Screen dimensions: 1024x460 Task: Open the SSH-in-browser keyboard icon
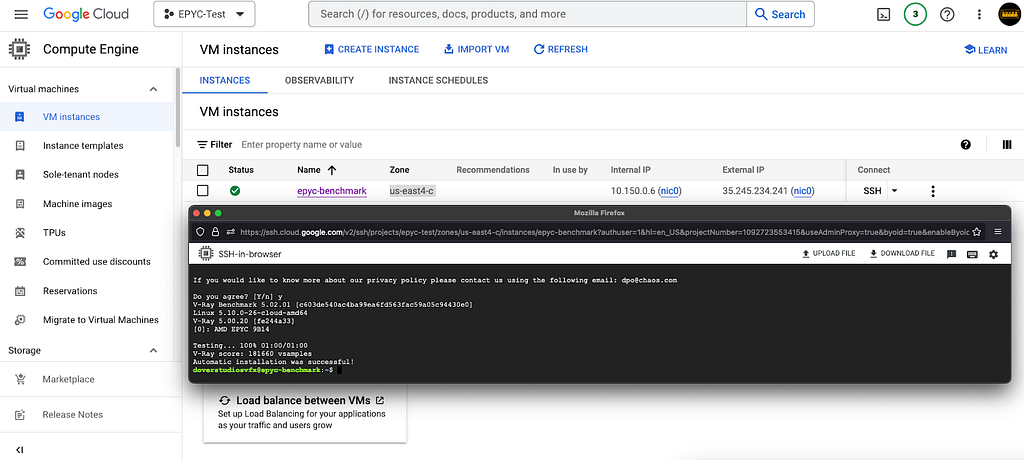click(972, 254)
